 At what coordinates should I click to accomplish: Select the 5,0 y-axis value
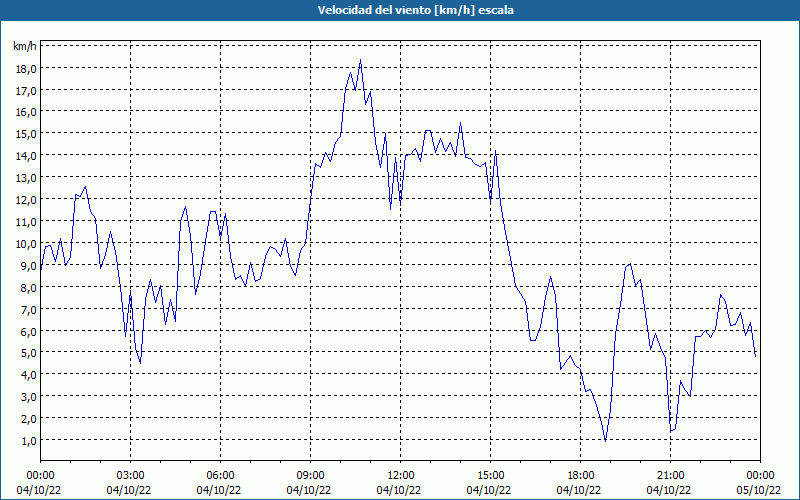point(28,353)
